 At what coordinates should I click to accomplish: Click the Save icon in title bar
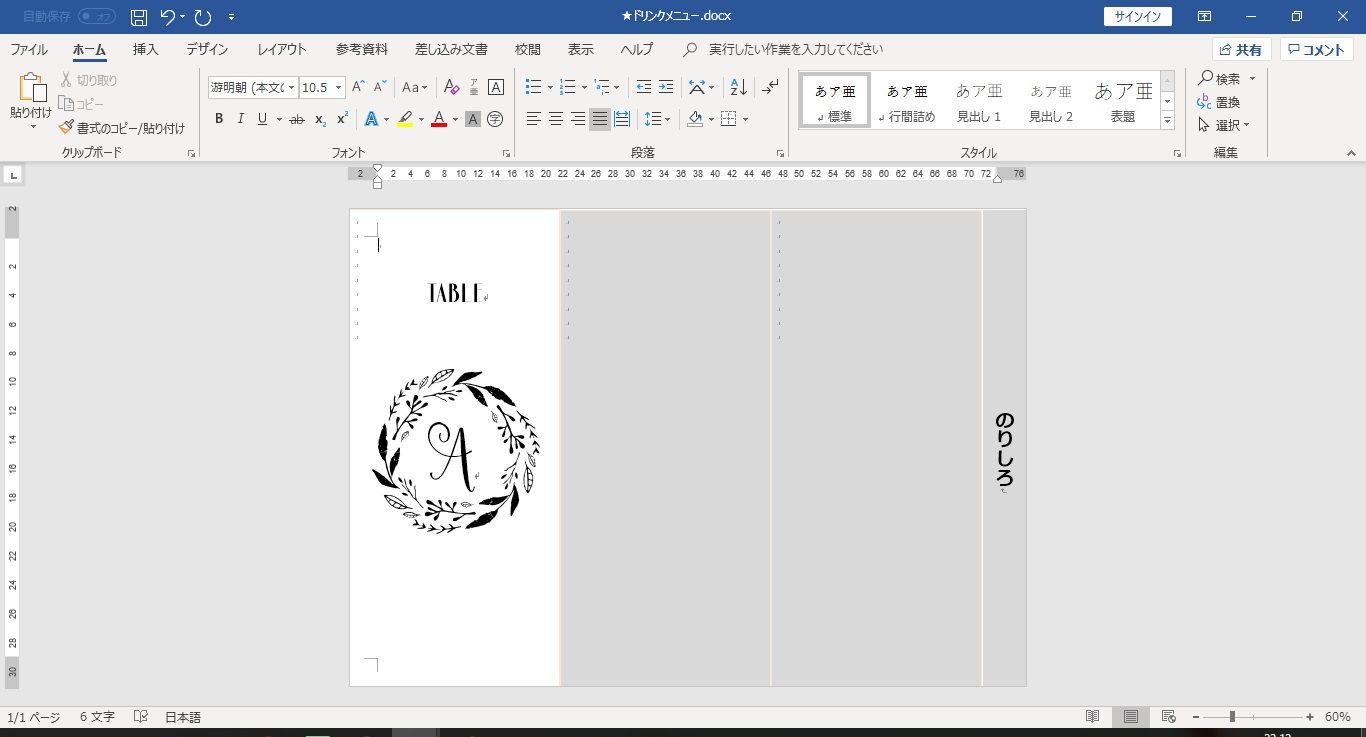[139, 17]
